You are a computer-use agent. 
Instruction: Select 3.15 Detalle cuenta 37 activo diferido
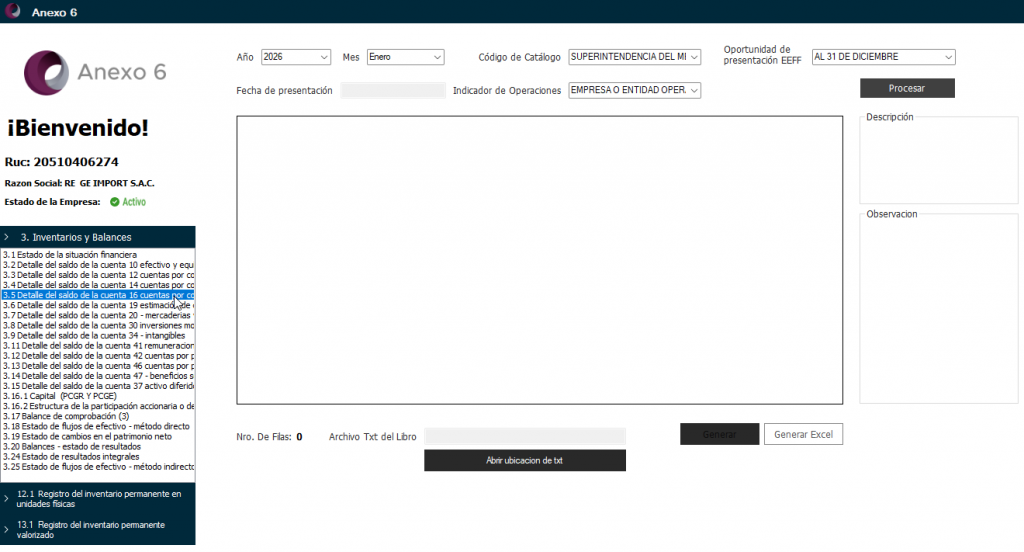[98, 386]
